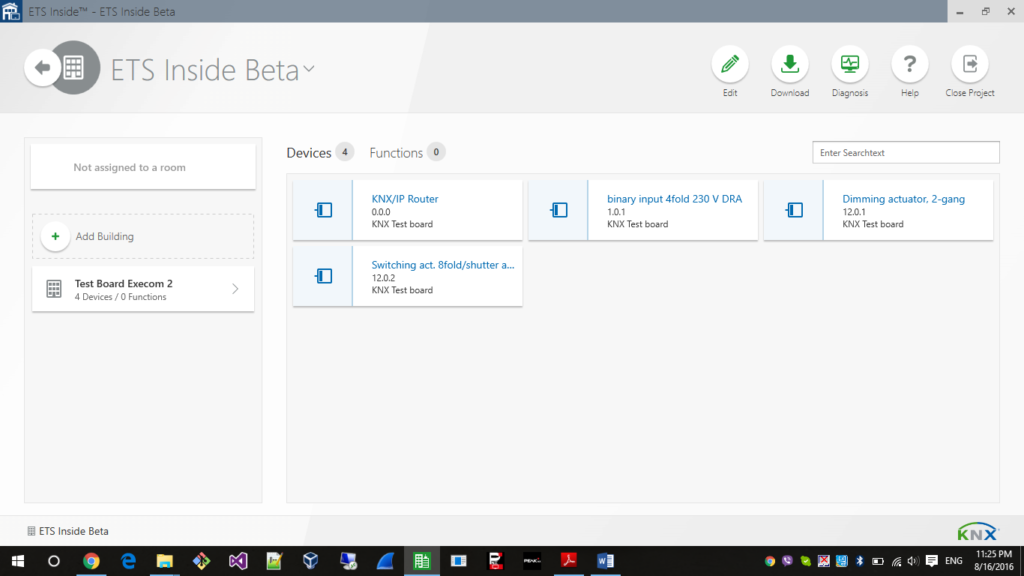Open the Switching act. 8fold/shutter device

443,265
